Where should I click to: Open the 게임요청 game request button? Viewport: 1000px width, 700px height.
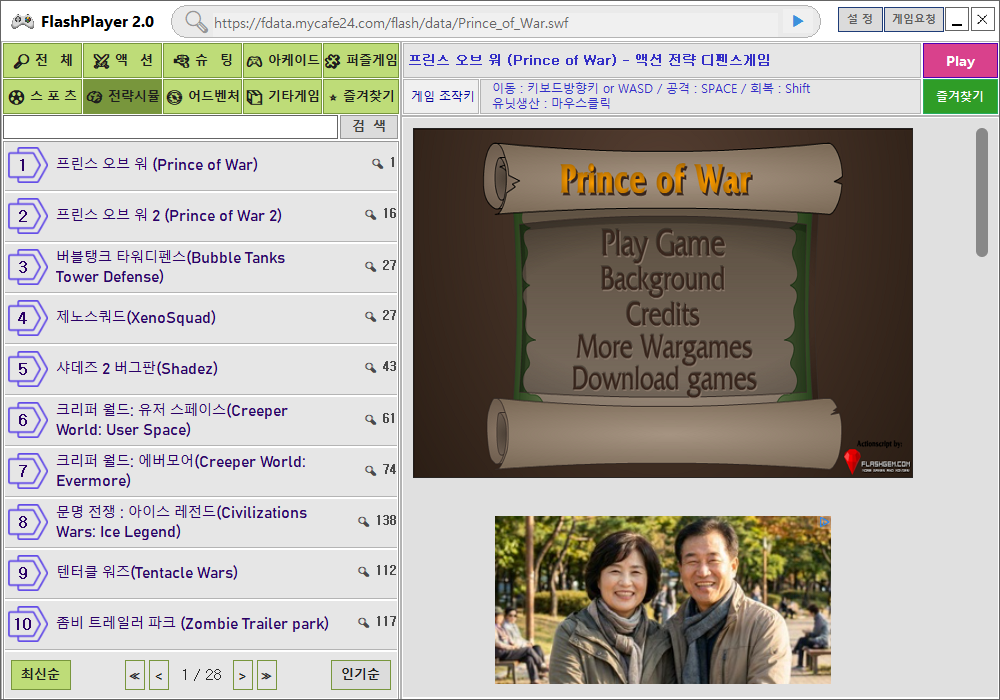click(914, 20)
